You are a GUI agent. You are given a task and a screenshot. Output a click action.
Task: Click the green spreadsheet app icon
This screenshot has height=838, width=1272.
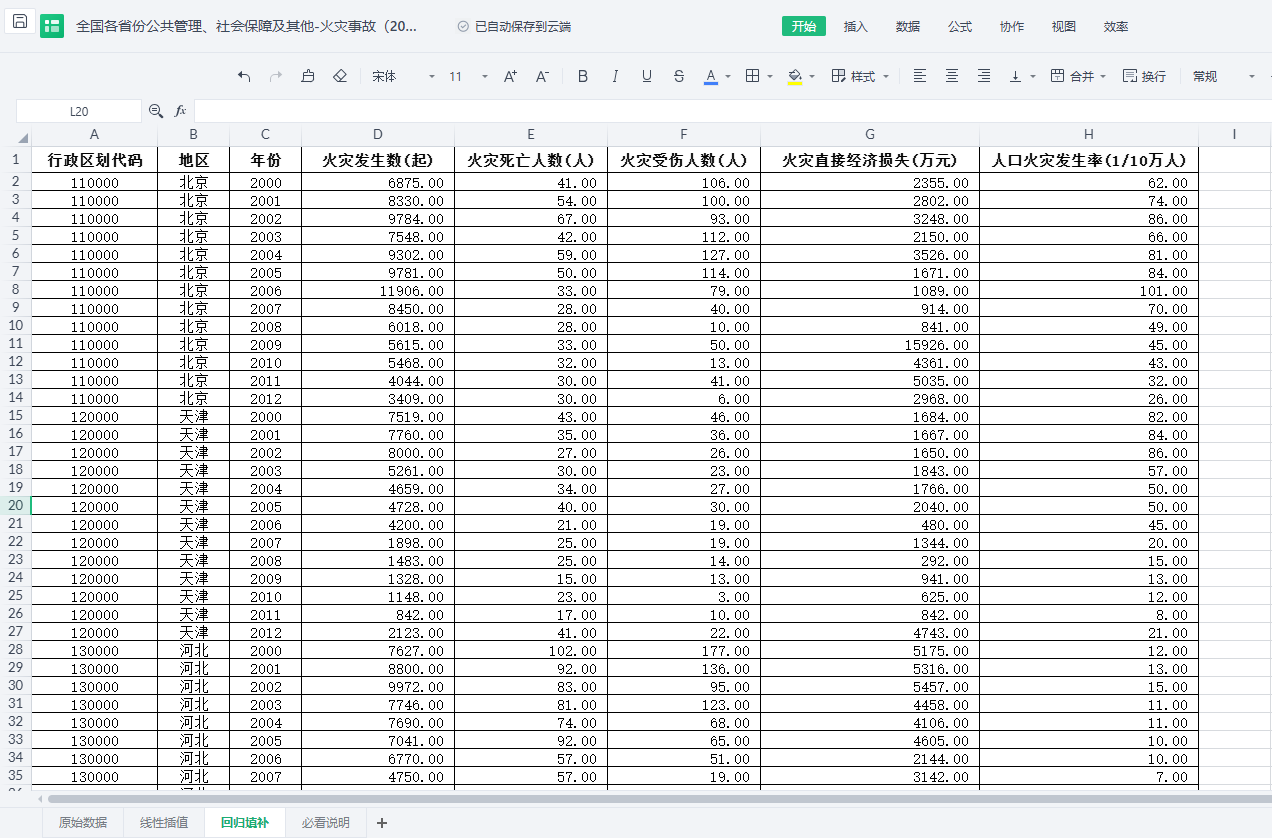tap(52, 27)
